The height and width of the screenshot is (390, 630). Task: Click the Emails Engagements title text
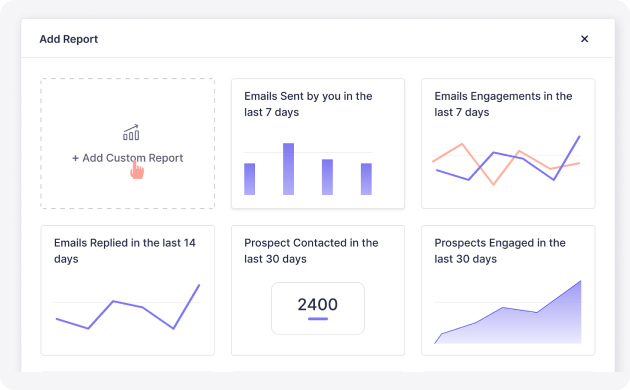coord(503,104)
